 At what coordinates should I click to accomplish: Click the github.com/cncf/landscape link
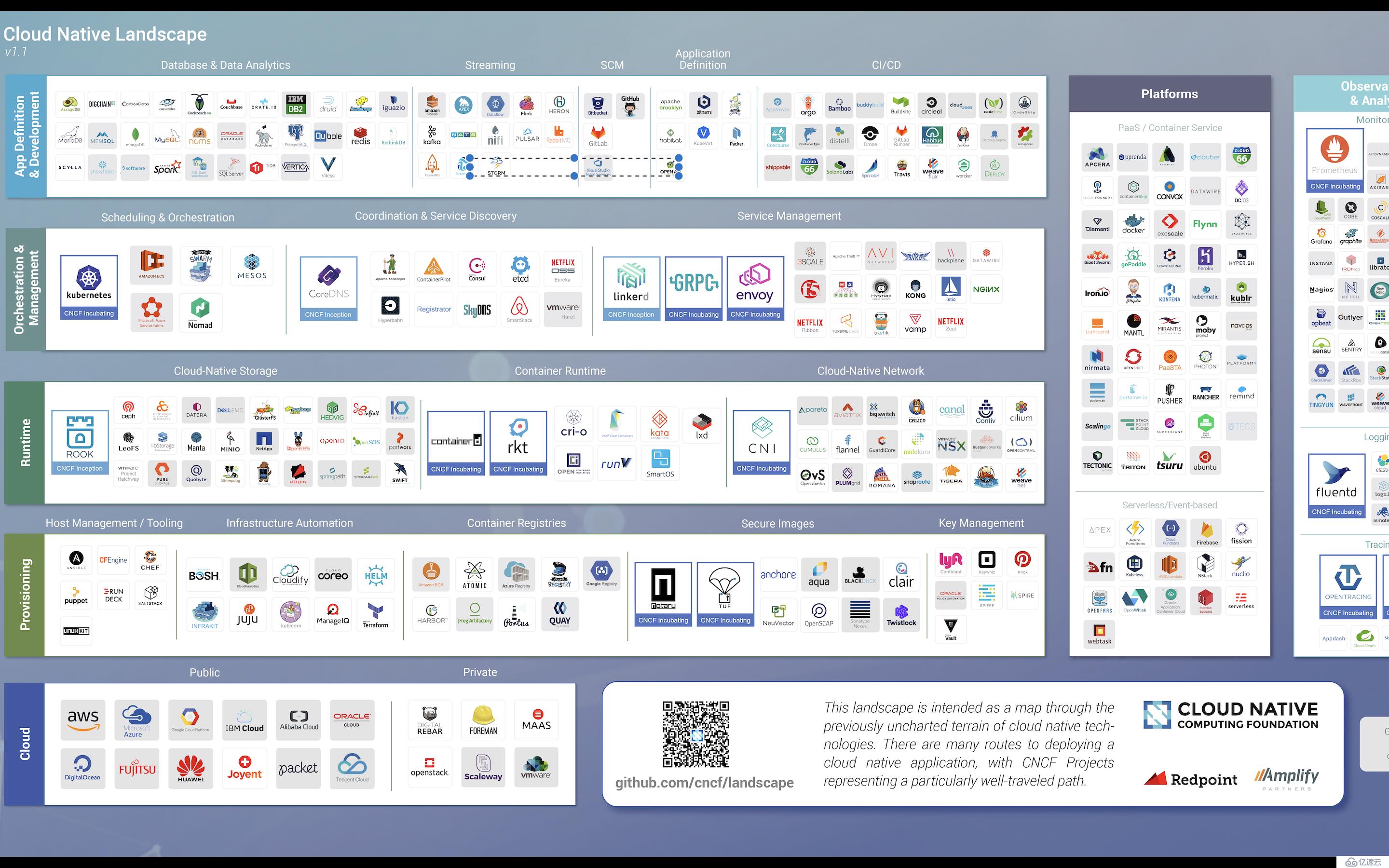click(704, 783)
